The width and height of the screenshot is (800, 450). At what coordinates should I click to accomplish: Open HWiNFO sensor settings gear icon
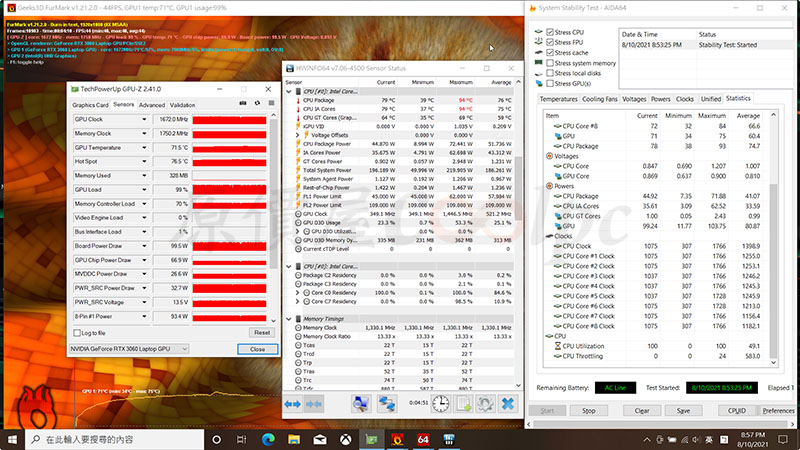click(x=485, y=404)
